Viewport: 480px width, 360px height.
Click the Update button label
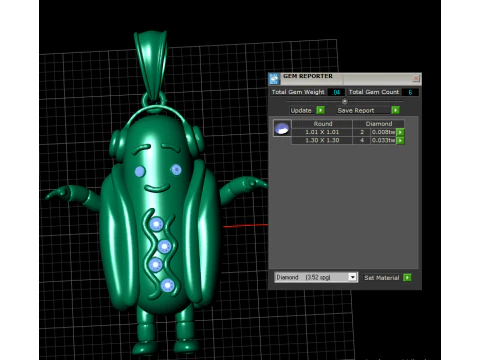click(x=301, y=110)
